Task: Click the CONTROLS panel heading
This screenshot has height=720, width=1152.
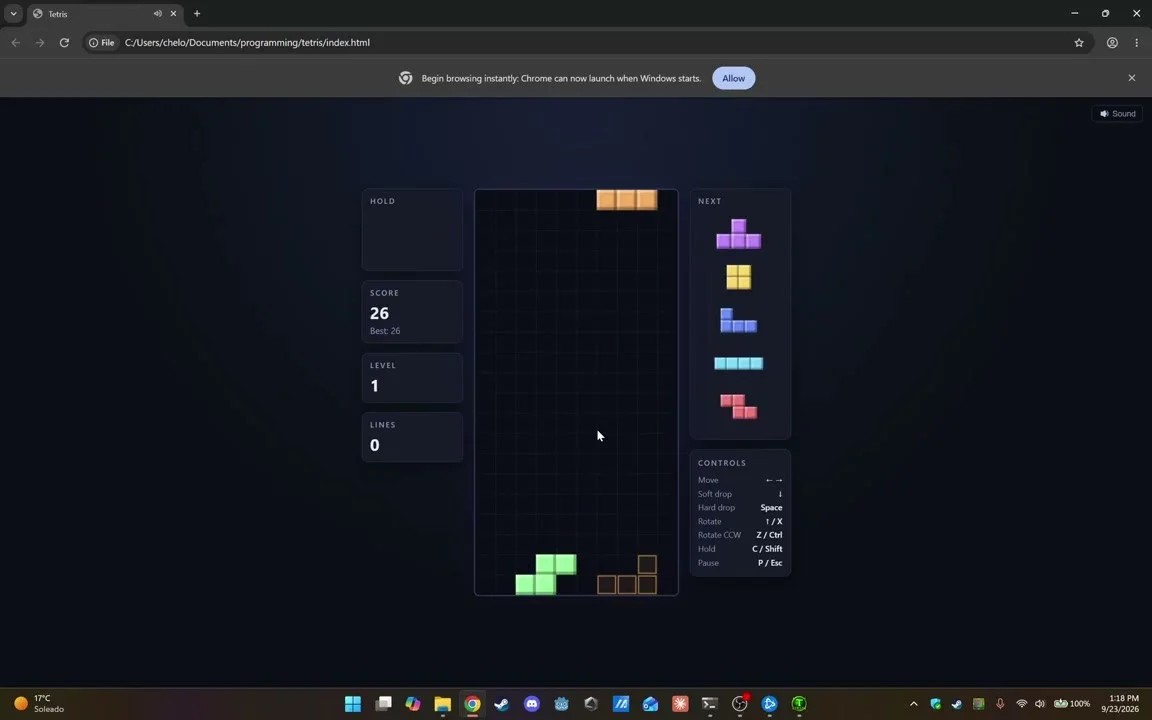Action: [x=721, y=463]
